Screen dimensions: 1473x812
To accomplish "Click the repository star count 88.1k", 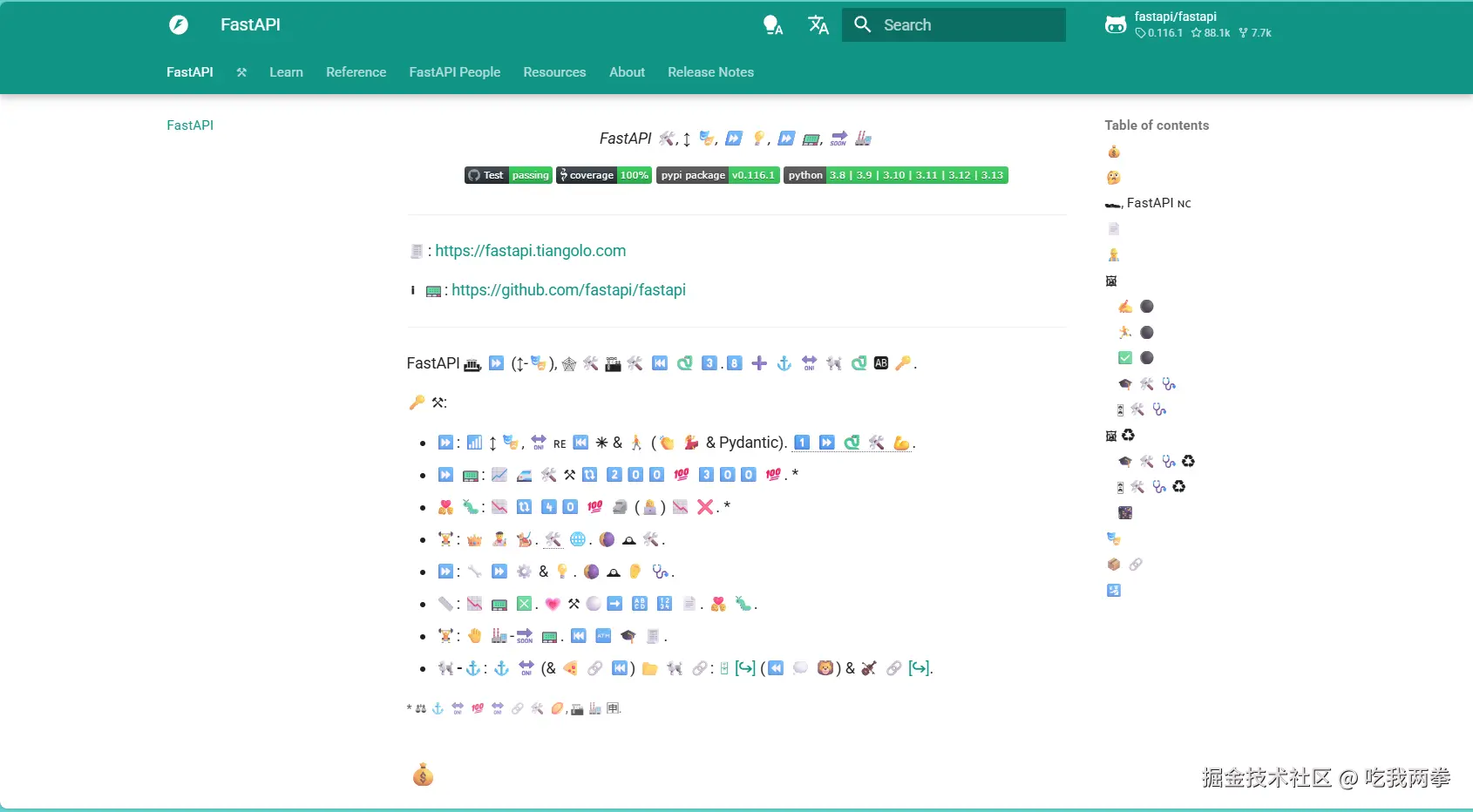I will click(x=1211, y=33).
